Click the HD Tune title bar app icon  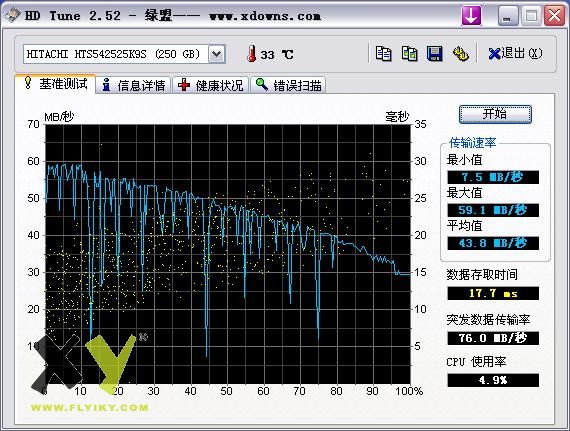point(13,15)
